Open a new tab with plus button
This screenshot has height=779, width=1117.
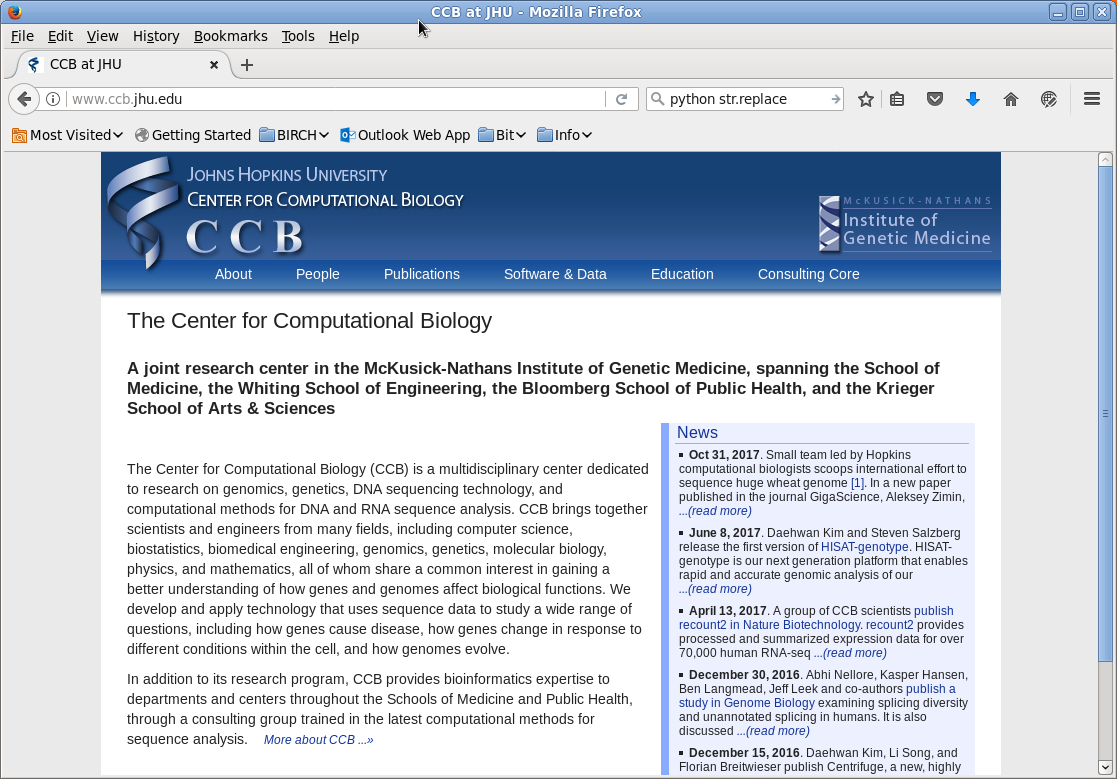point(247,65)
